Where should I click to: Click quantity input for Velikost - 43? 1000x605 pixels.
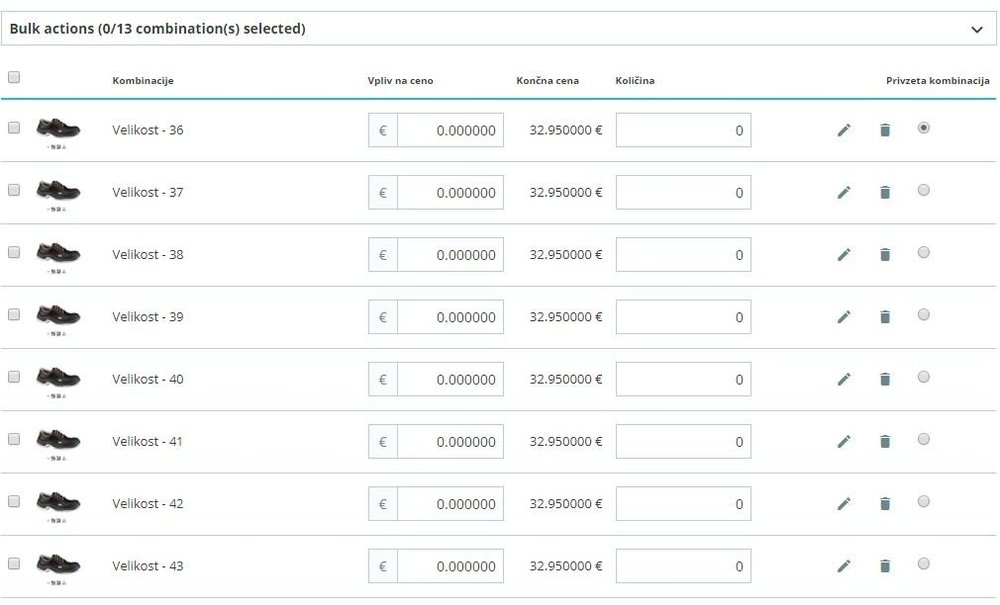click(x=683, y=566)
